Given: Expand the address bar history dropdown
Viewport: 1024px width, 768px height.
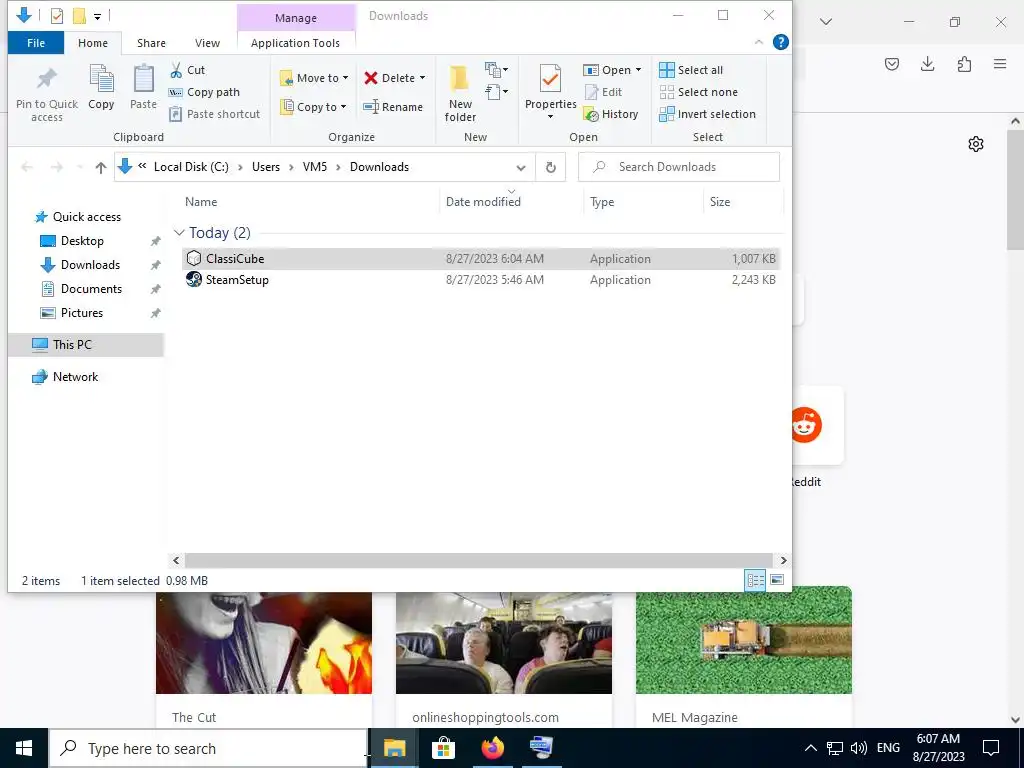Looking at the screenshot, I should 520,167.
